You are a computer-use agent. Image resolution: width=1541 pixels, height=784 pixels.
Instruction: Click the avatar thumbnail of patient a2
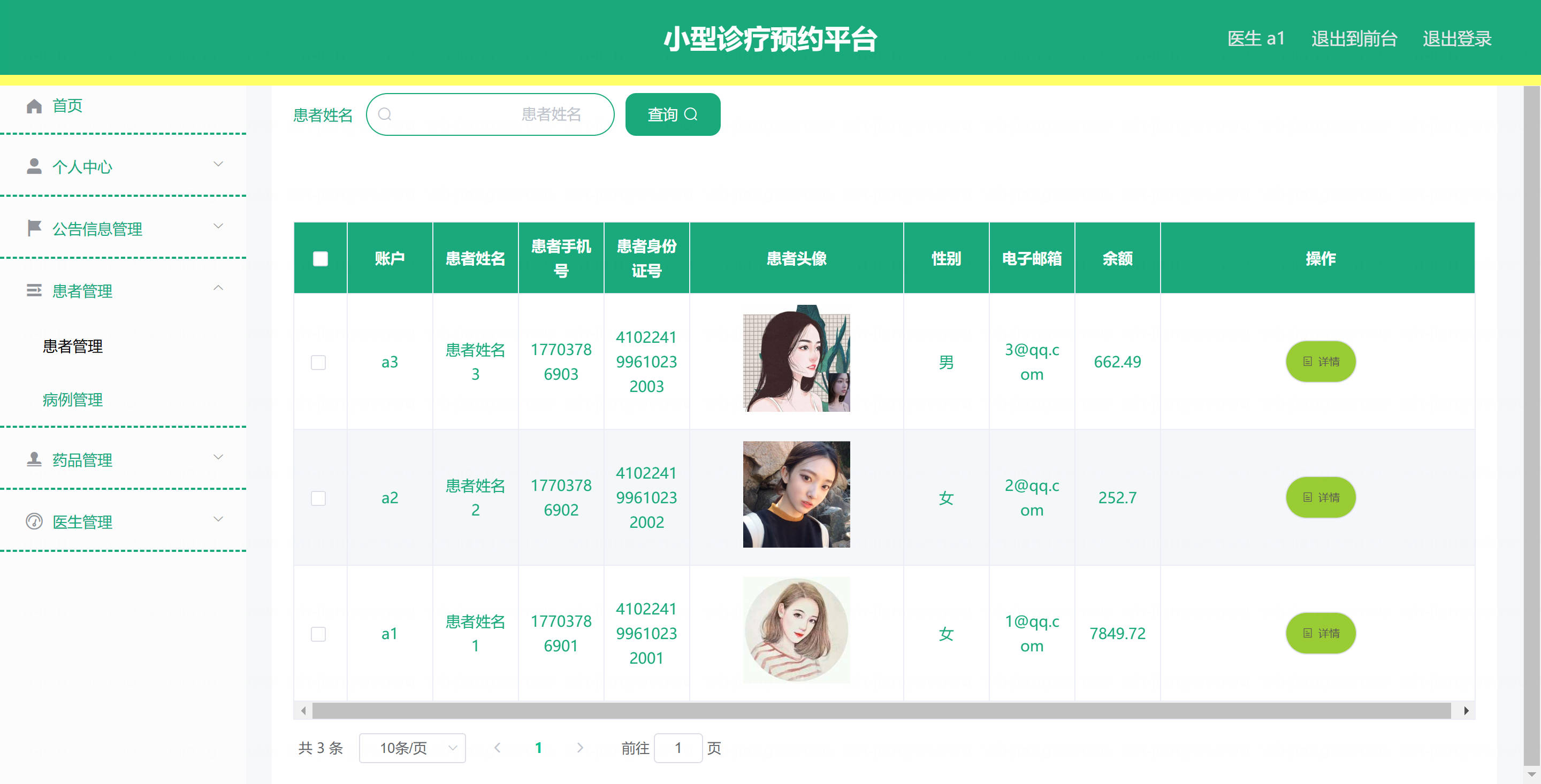796,495
